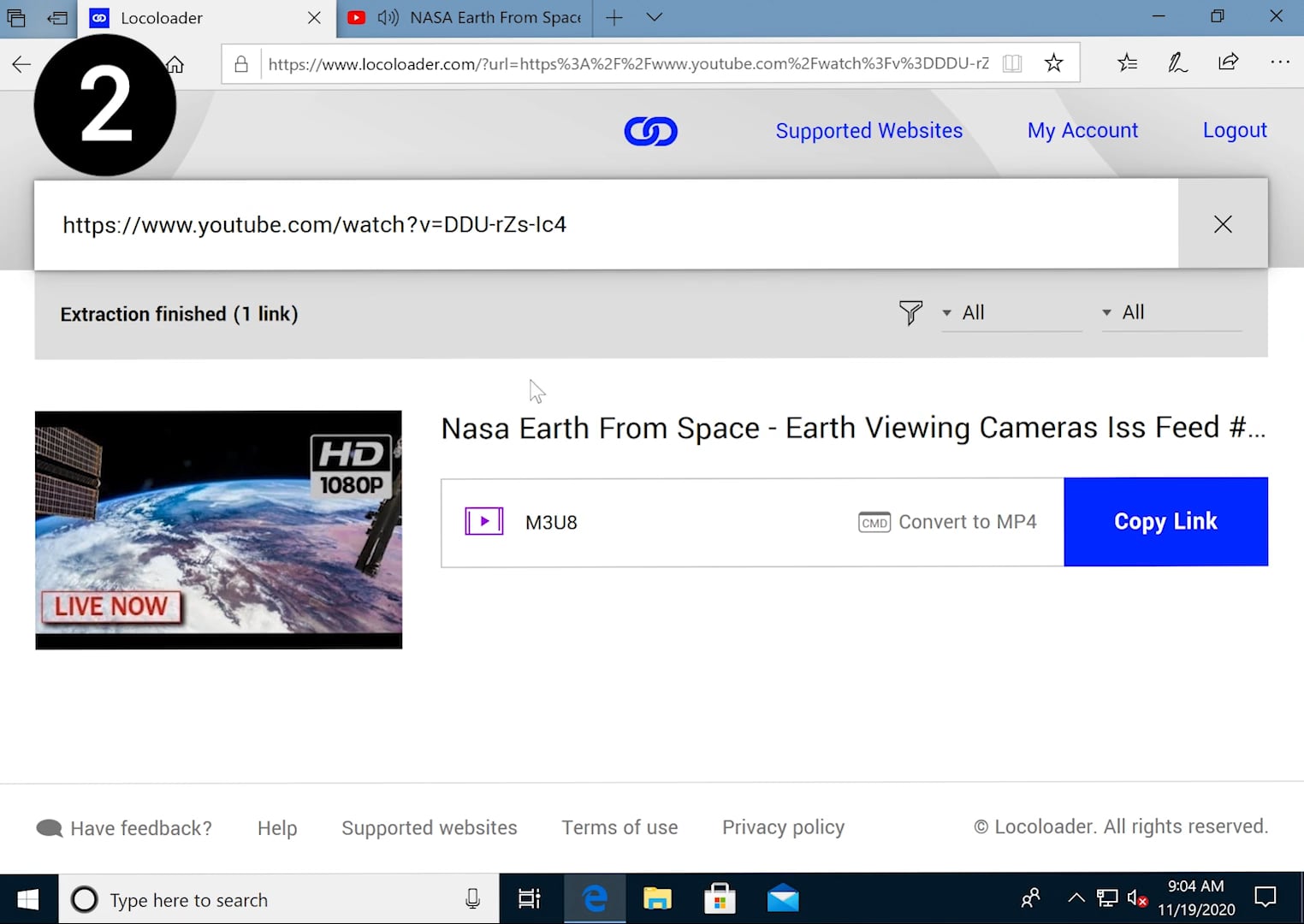
Task: Clear the URL input with X button
Action: pos(1223,224)
